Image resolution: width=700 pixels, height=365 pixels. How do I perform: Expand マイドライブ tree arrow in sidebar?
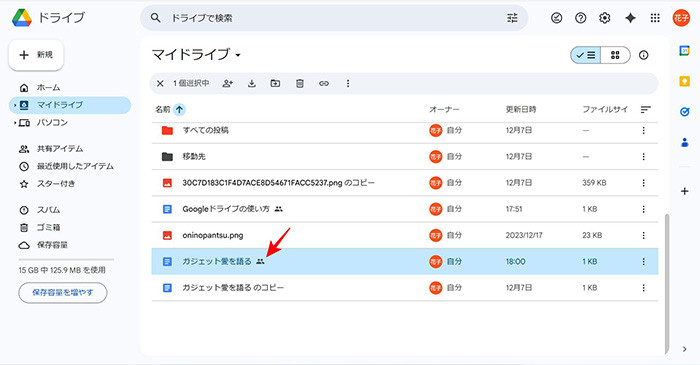pos(15,105)
